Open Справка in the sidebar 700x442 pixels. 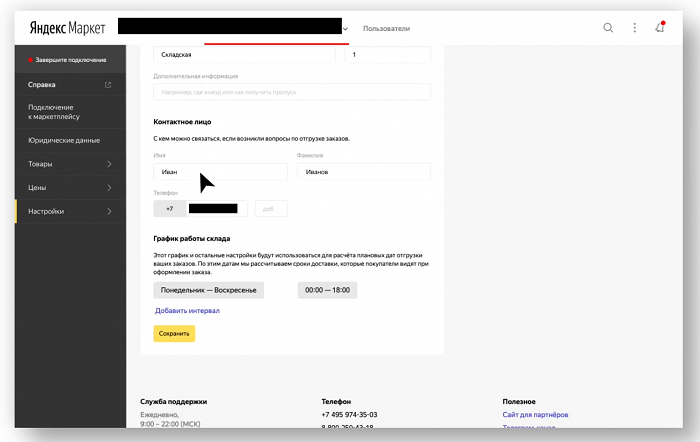(42, 85)
